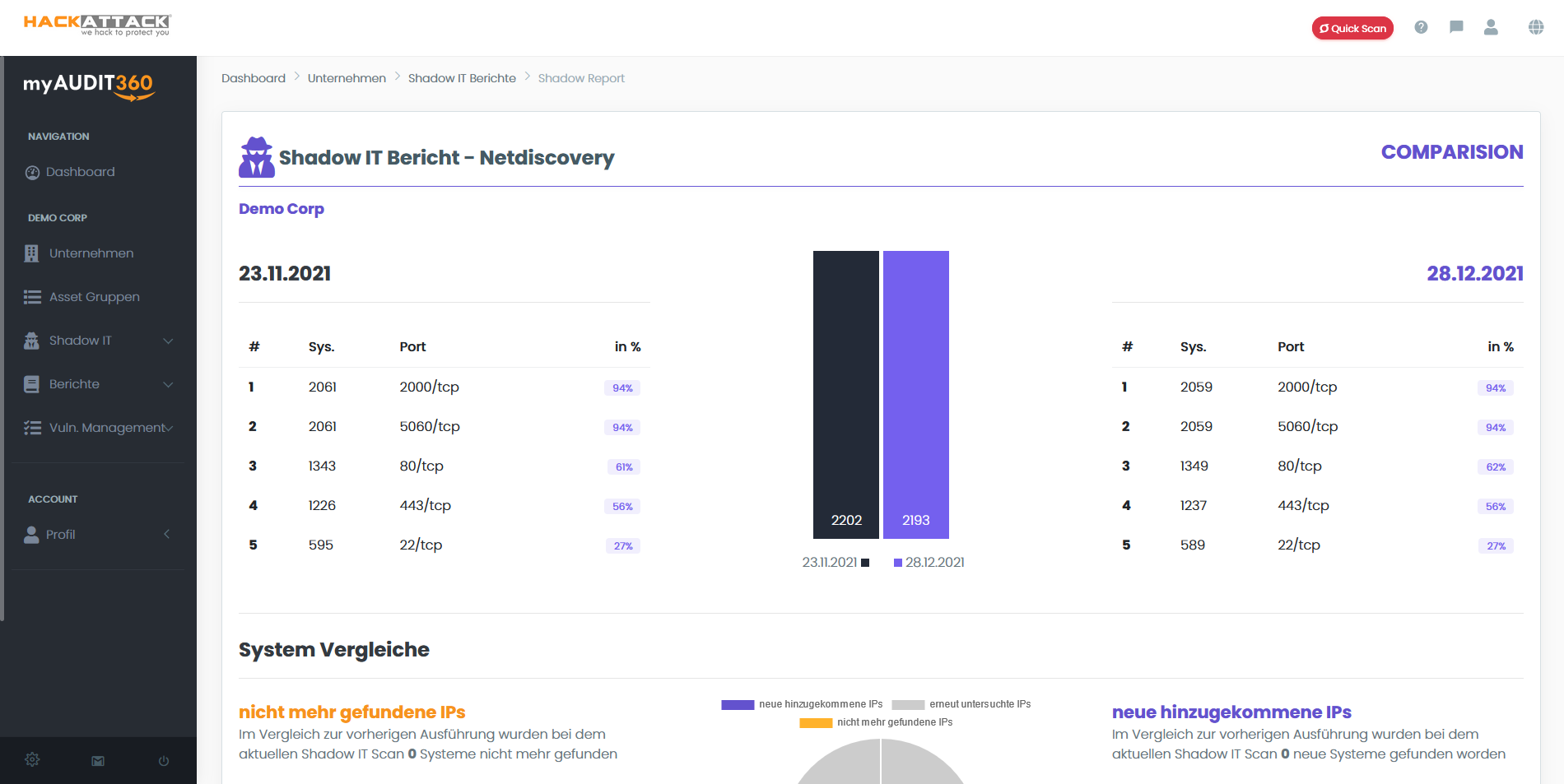Viewport: 1564px width, 784px height.
Task: Click the neue hinzugekommene IPs heading
Action: [1231, 712]
